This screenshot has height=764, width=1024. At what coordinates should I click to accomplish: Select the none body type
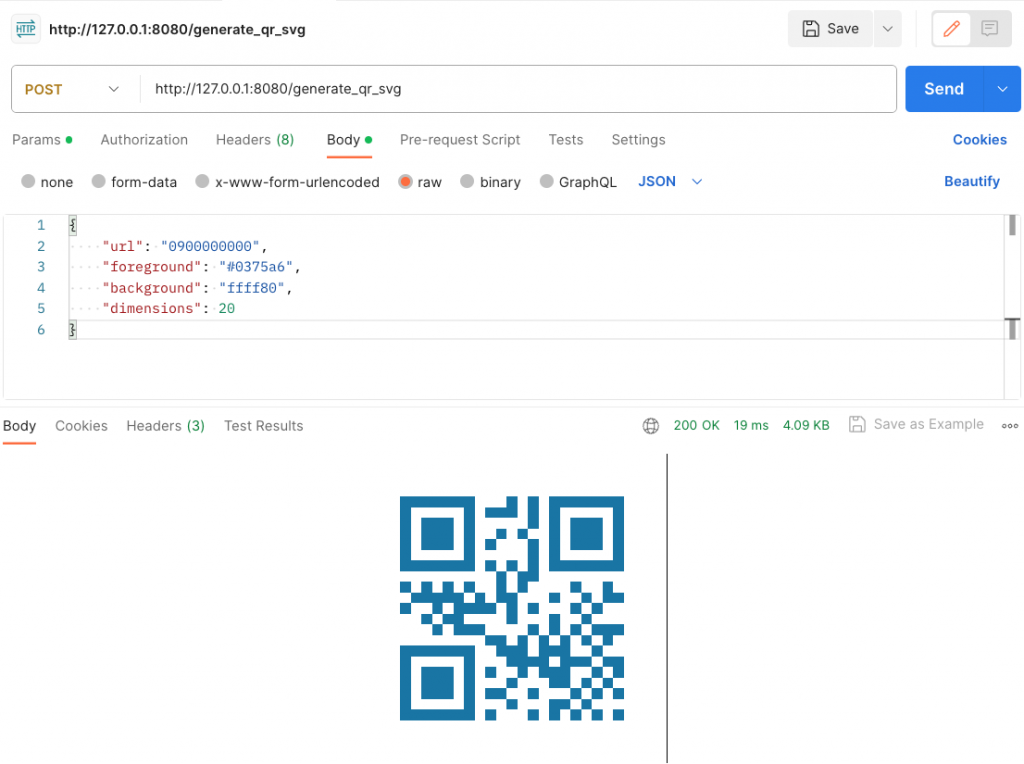pyautogui.click(x=28, y=181)
